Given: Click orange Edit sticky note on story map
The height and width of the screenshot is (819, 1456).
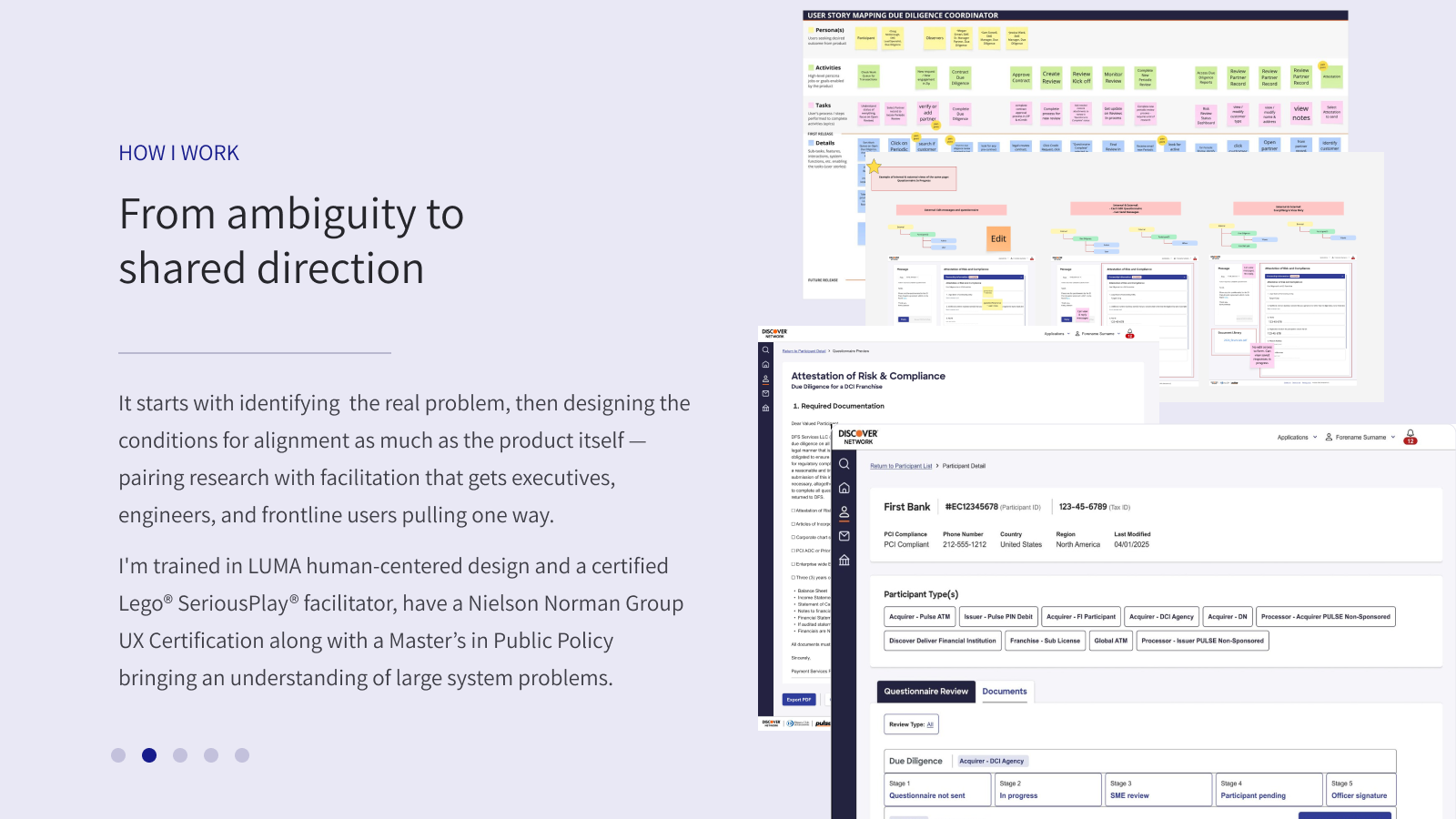Looking at the screenshot, I should point(998,238).
